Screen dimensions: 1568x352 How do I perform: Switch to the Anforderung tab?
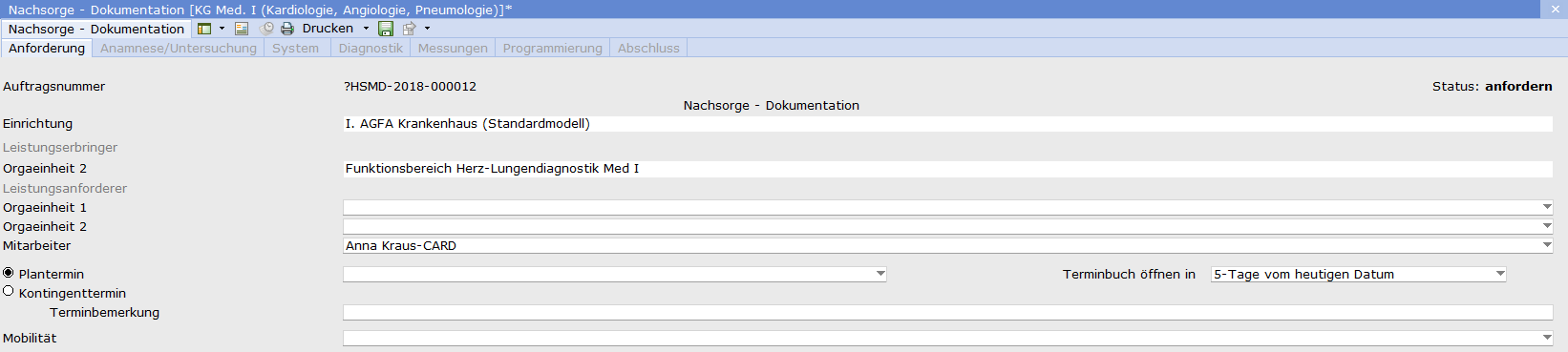click(x=47, y=48)
